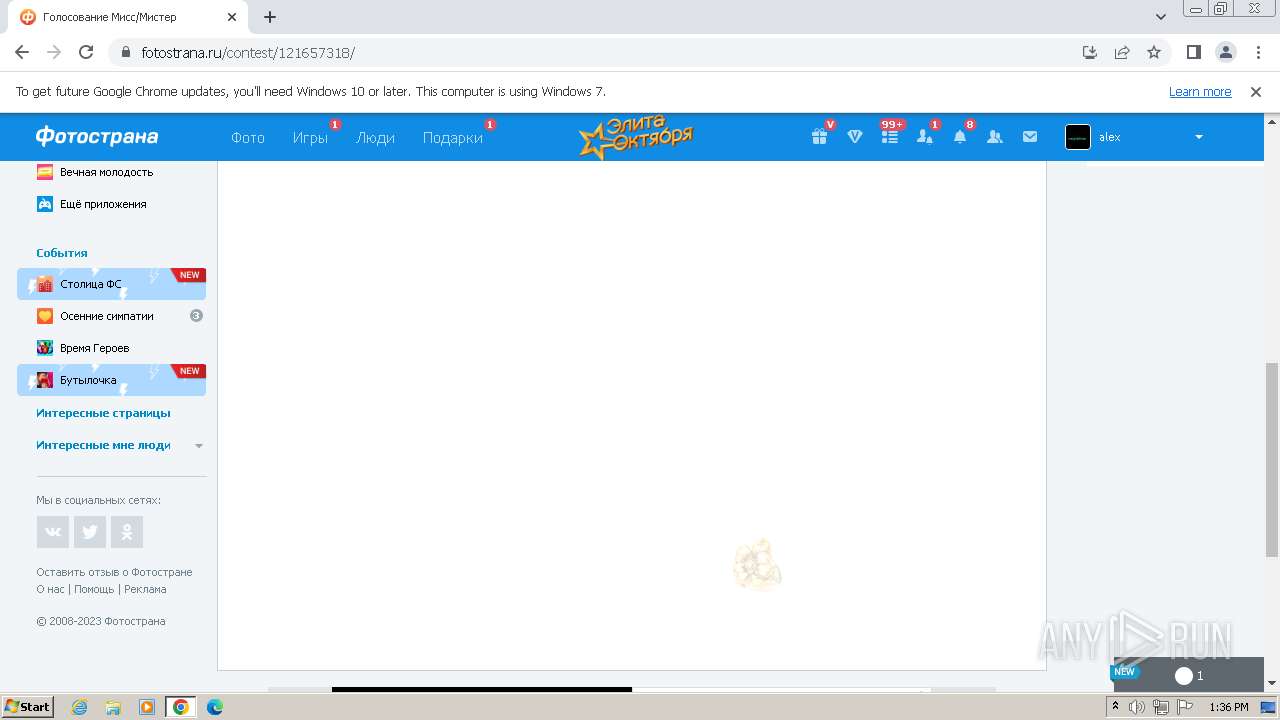Click Оставить отзыв о Фотостране link
Viewport: 1280px width, 720px height.
pos(114,572)
